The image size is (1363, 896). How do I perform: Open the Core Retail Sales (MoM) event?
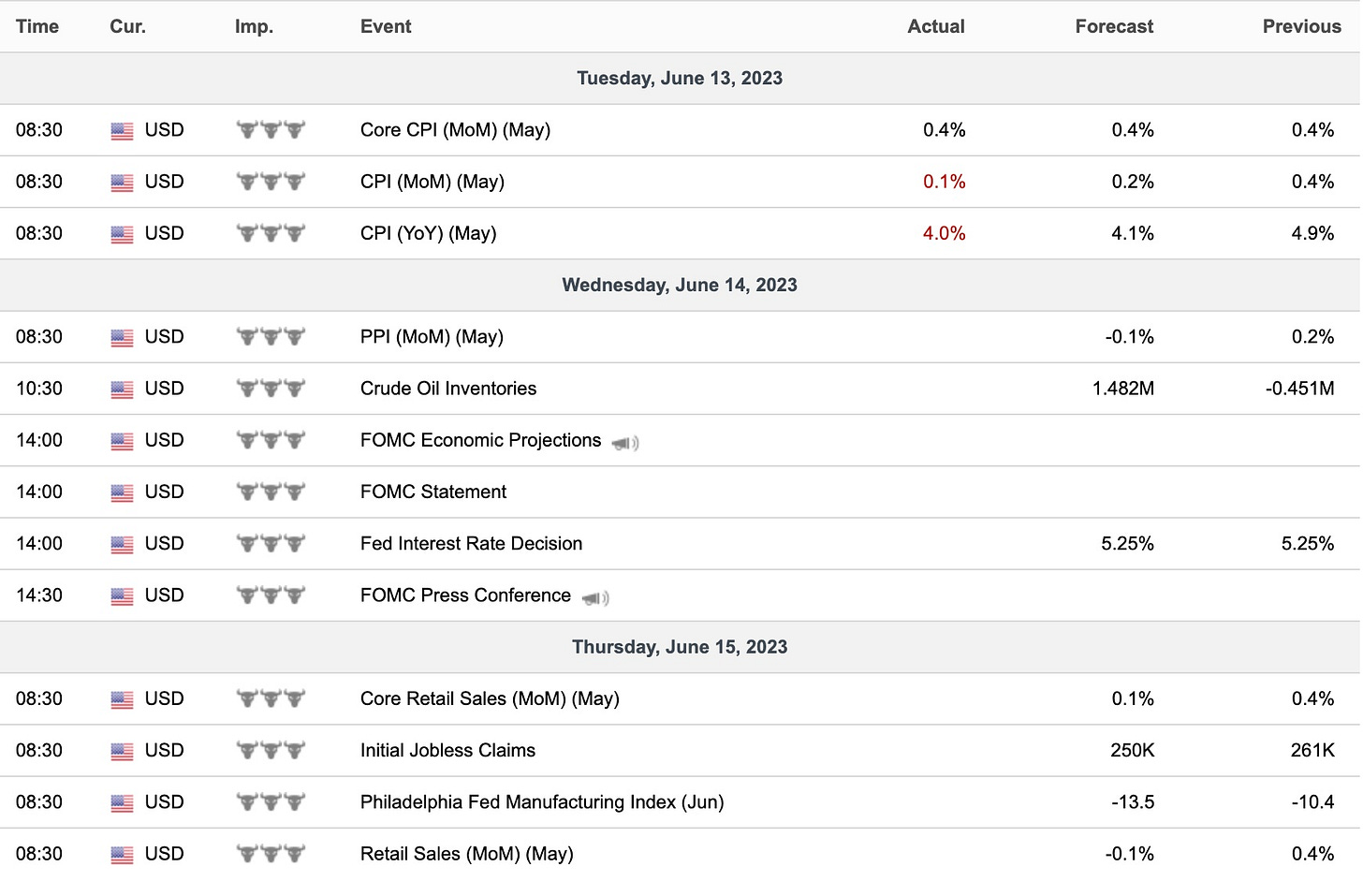pyautogui.click(x=490, y=698)
